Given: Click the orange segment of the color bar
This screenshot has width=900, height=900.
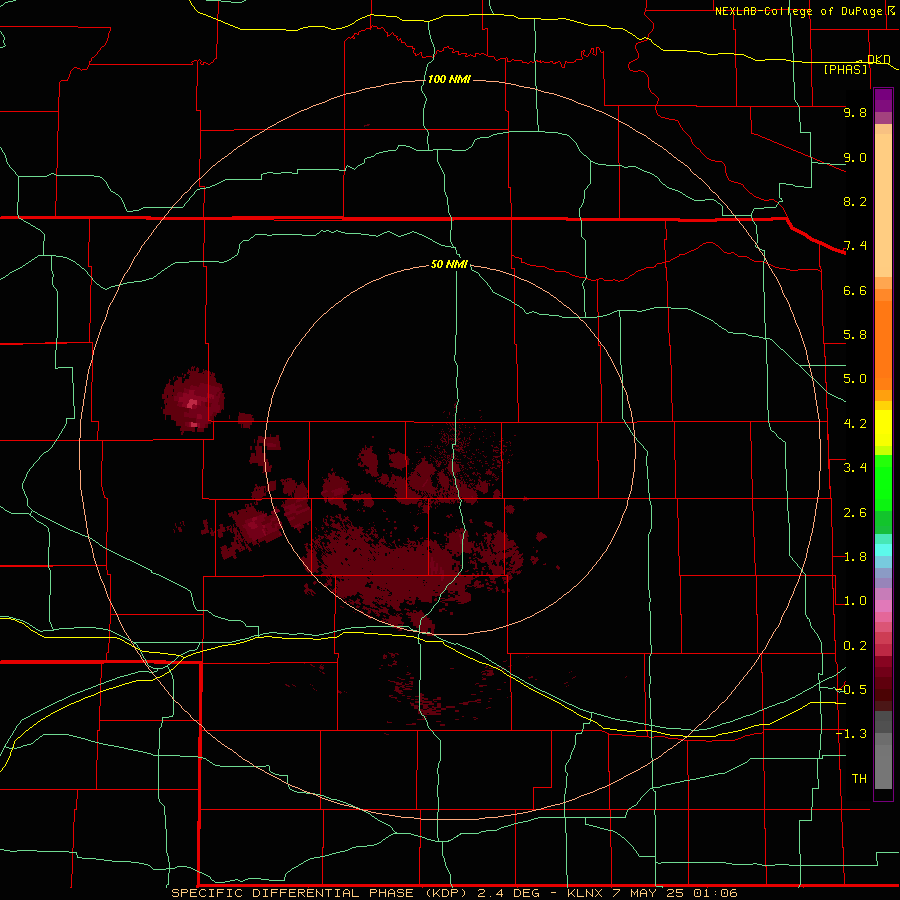Looking at the screenshot, I should point(883,344).
